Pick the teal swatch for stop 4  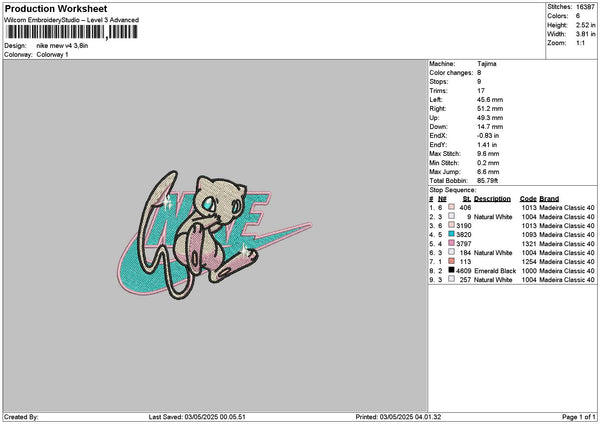(452, 234)
